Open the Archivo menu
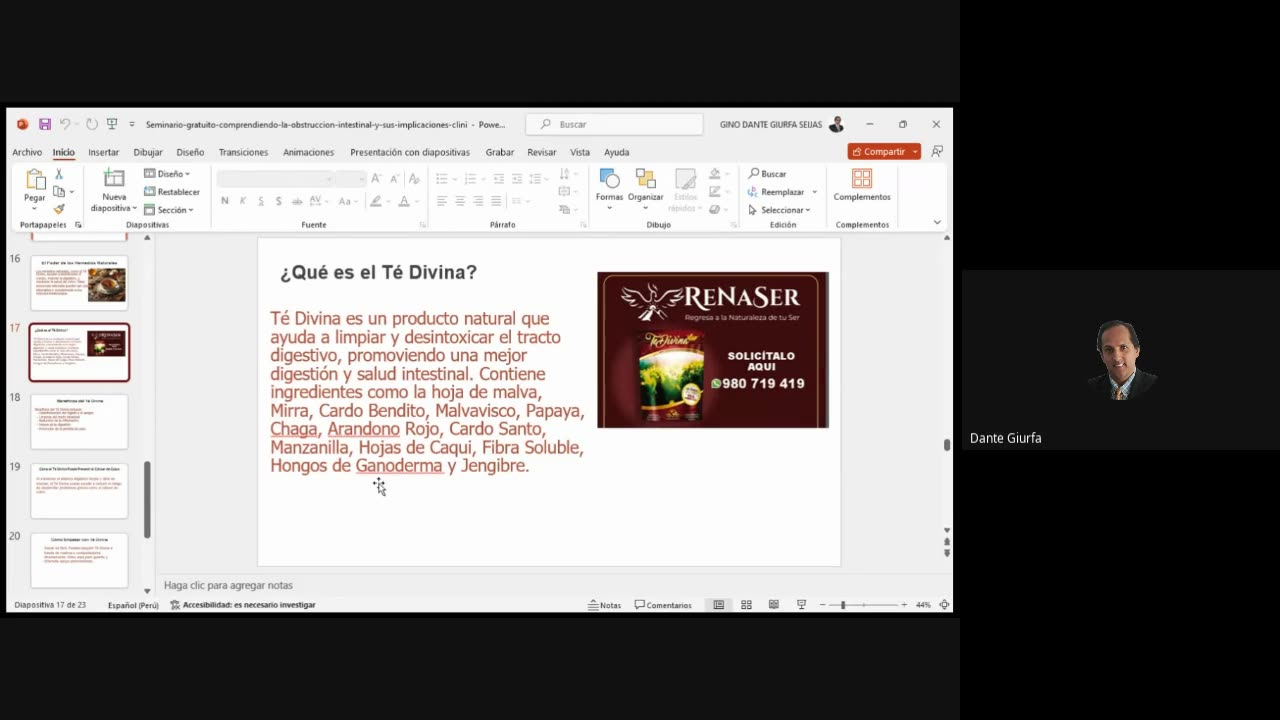Viewport: 1280px width, 720px height. (27, 152)
